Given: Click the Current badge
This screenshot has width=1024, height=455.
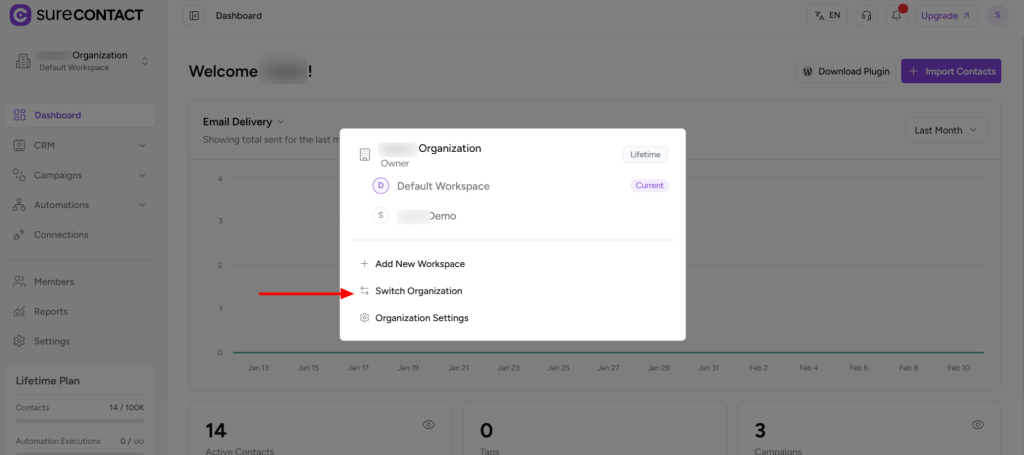Looking at the screenshot, I should 650,185.
